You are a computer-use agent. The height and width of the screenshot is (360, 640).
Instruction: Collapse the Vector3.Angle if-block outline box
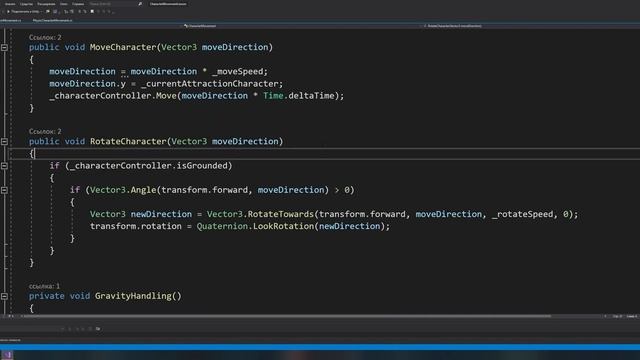point(4,190)
